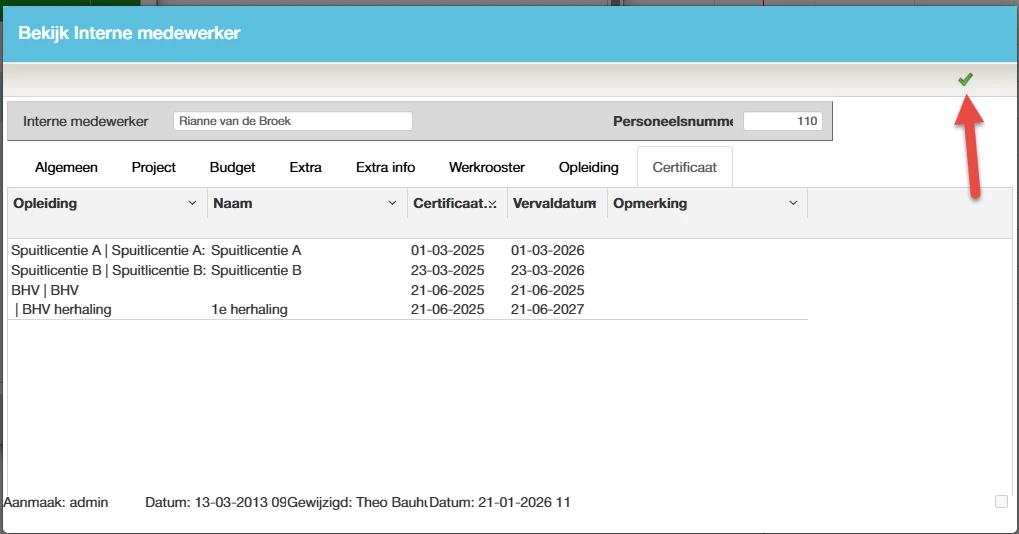This screenshot has height=534, width=1019.
Task: Click the Interne medewerker name field
Action: click(x=292, y=121)
